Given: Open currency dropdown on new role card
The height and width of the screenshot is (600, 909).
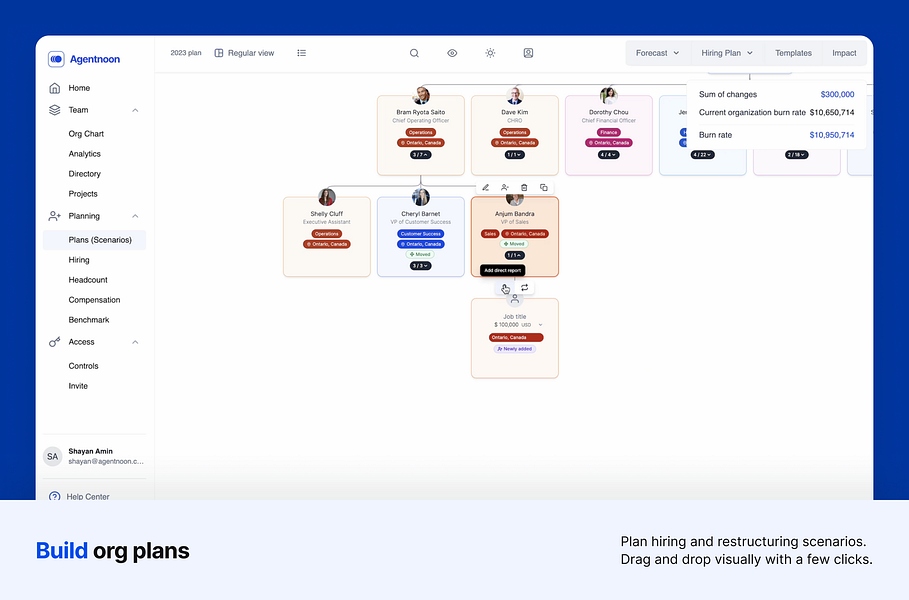Looking at the screenshot, I should click(540, 325).
